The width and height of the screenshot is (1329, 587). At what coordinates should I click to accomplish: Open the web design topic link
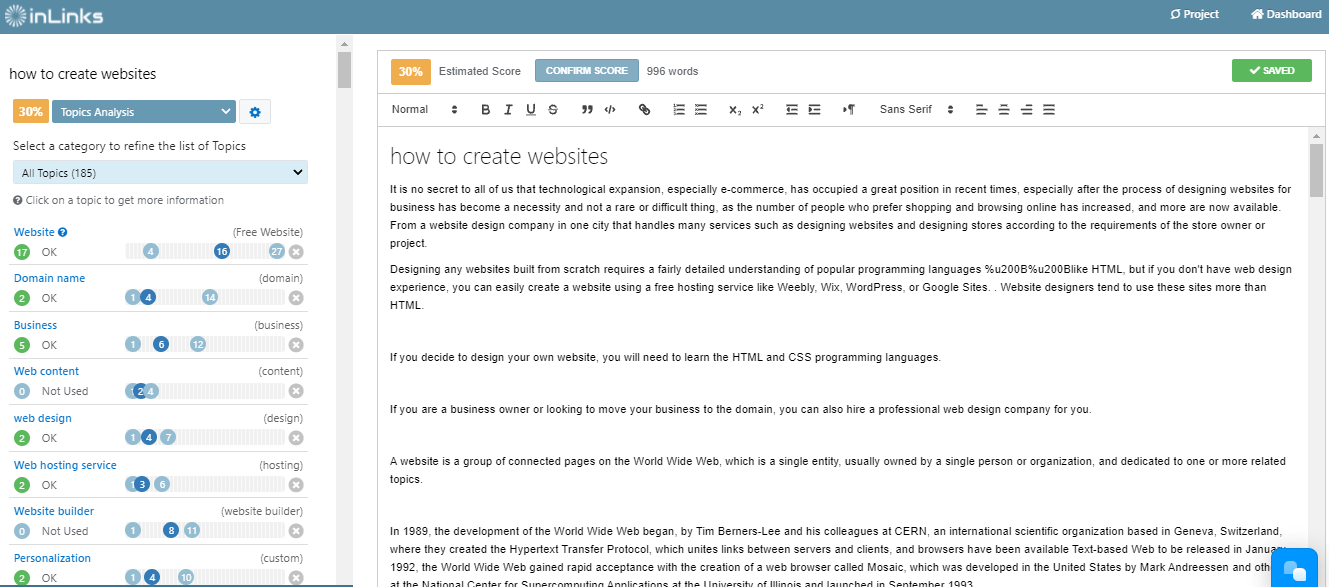coord(42,418)
